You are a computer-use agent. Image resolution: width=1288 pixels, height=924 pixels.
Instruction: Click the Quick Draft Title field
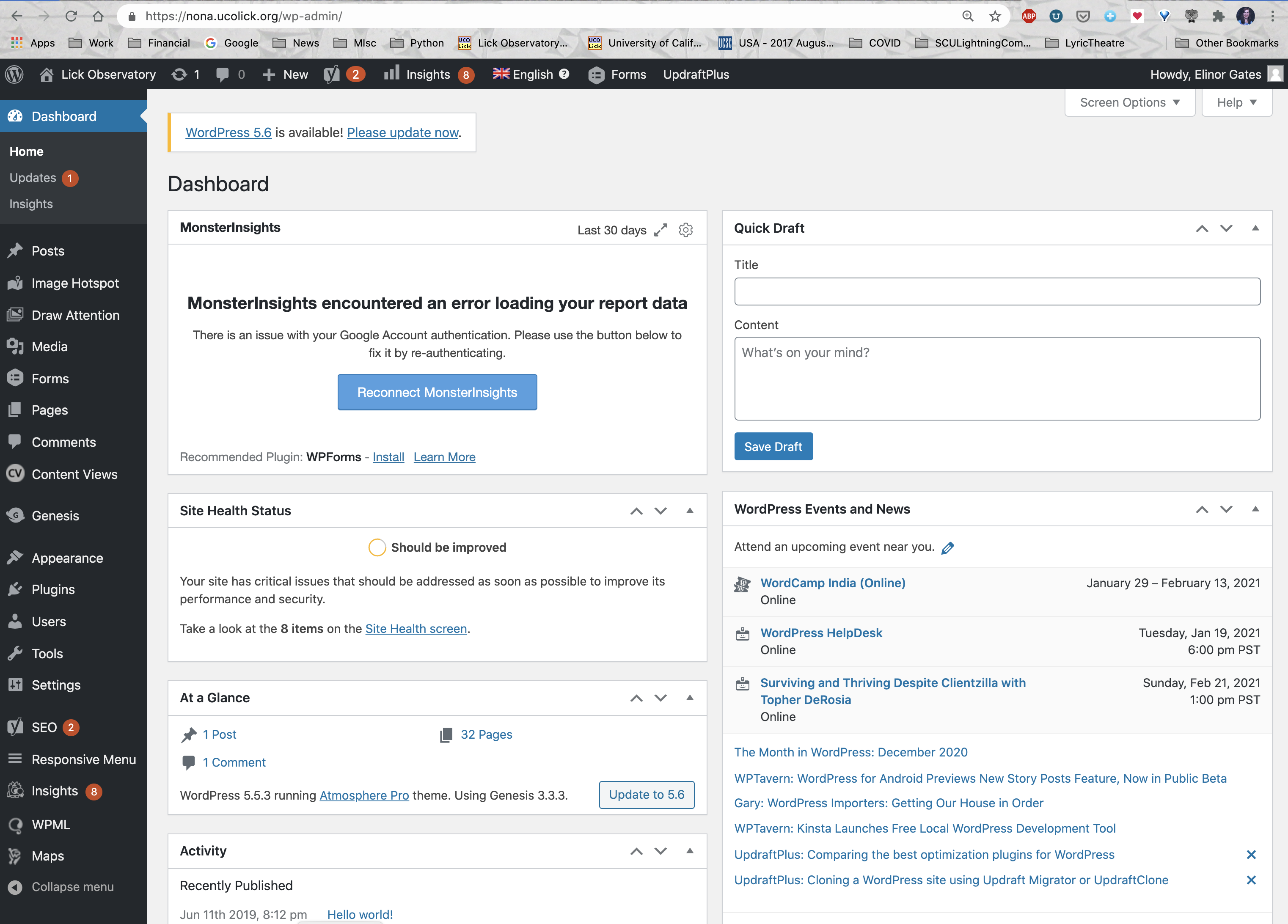[x=997, y=291]
